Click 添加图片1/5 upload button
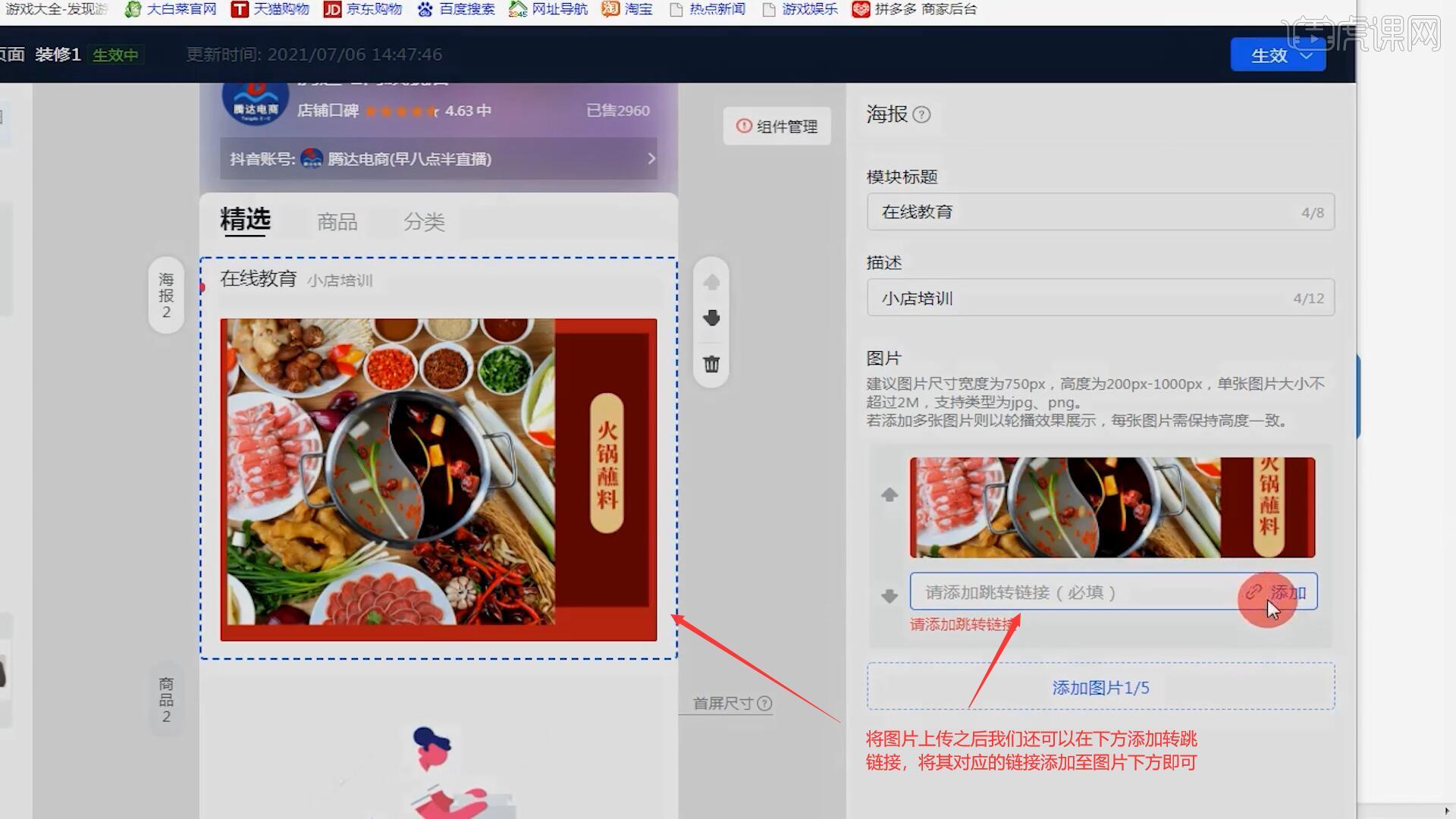Screen dimensions: 1456x819 coord(1100,687)
